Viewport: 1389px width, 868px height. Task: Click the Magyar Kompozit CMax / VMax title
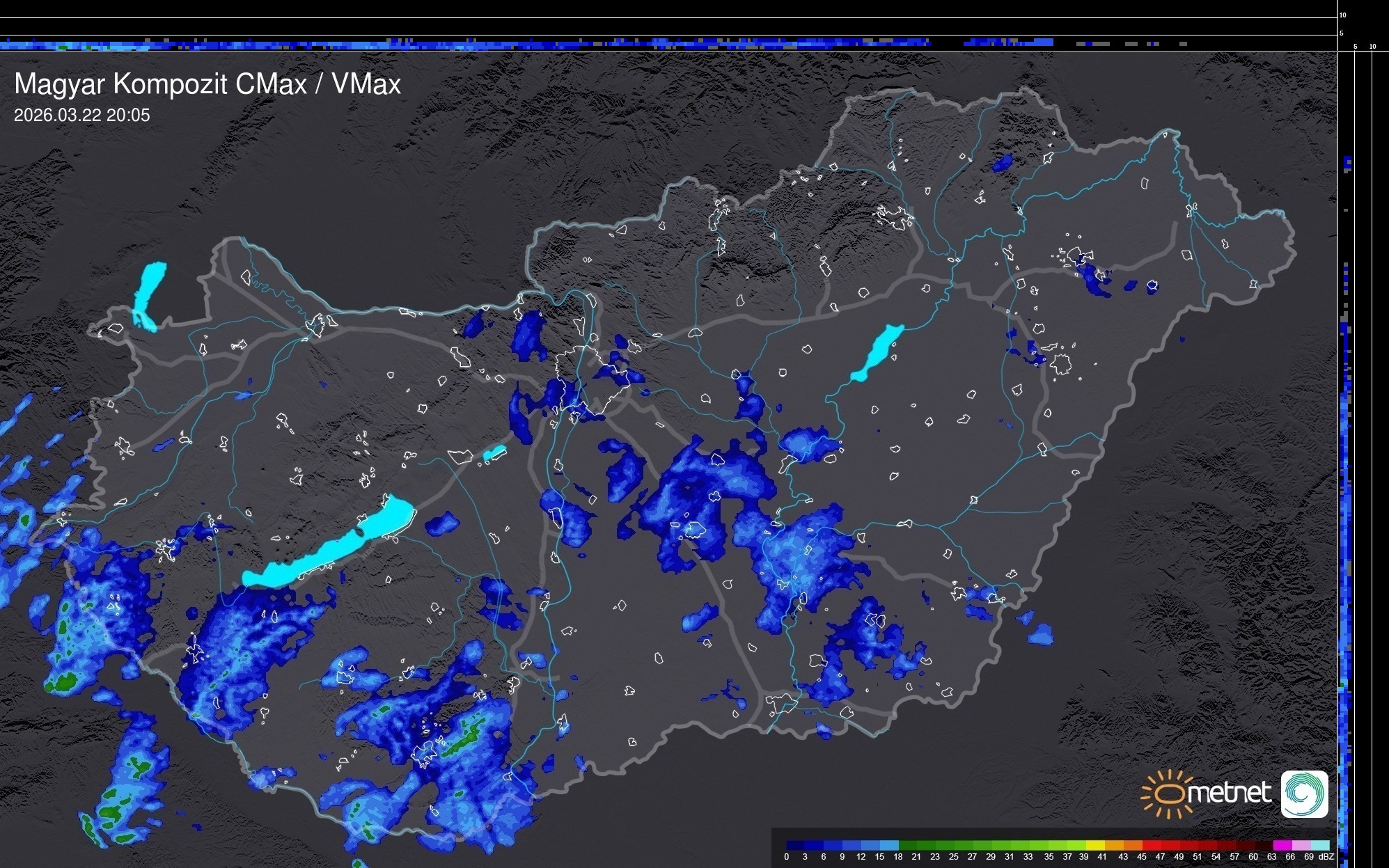(x=207, y=84)
